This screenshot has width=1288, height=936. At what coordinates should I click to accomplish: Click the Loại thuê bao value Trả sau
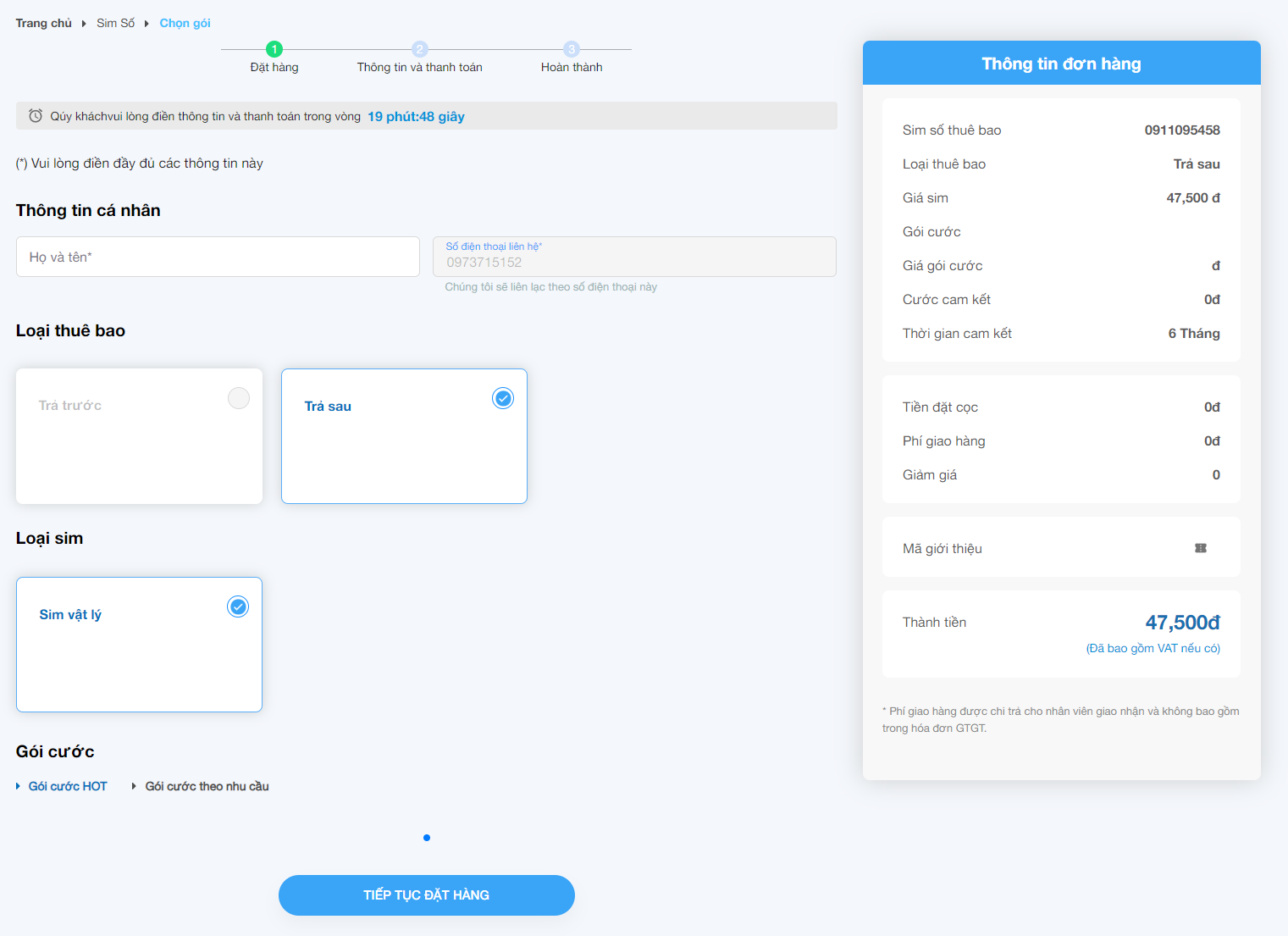tap(1197, 163)
